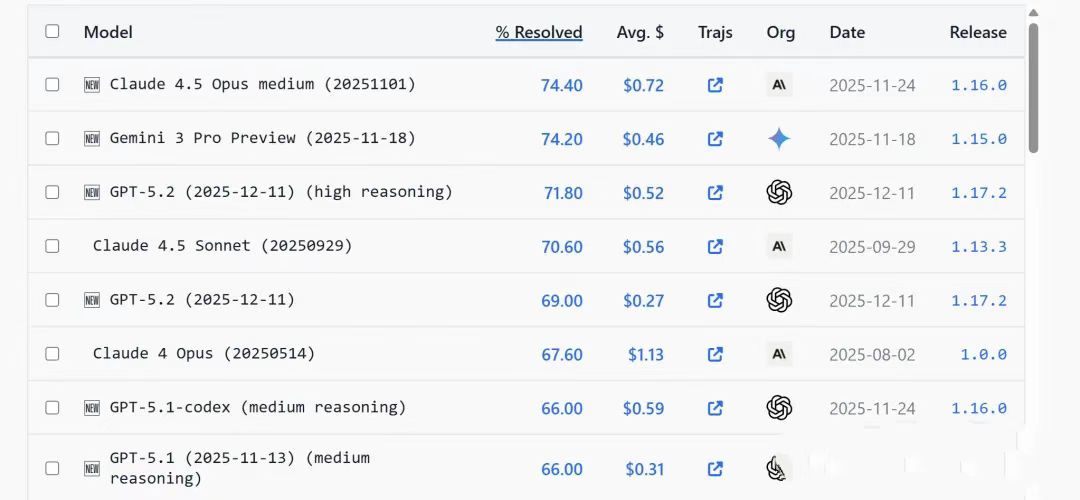
Task: Open trajectories link in the $0.27 row
Action: click(715, 300)
